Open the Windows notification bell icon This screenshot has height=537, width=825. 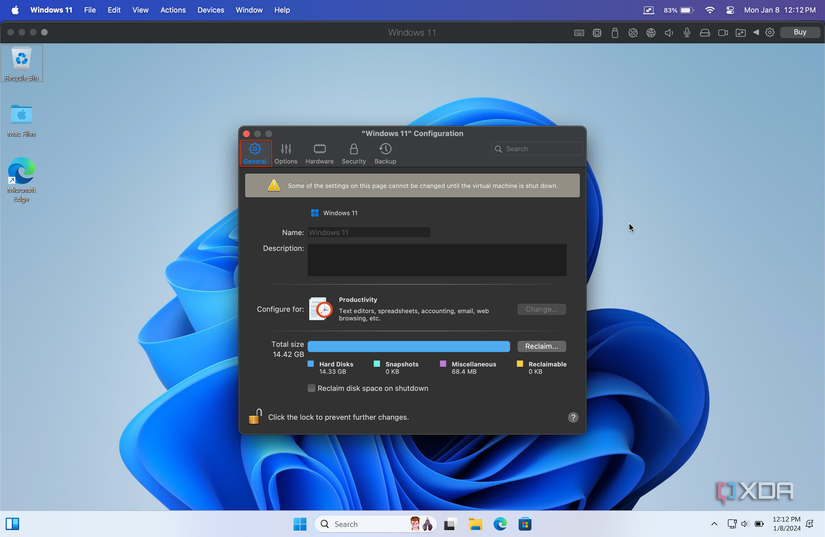click(810, 524)
